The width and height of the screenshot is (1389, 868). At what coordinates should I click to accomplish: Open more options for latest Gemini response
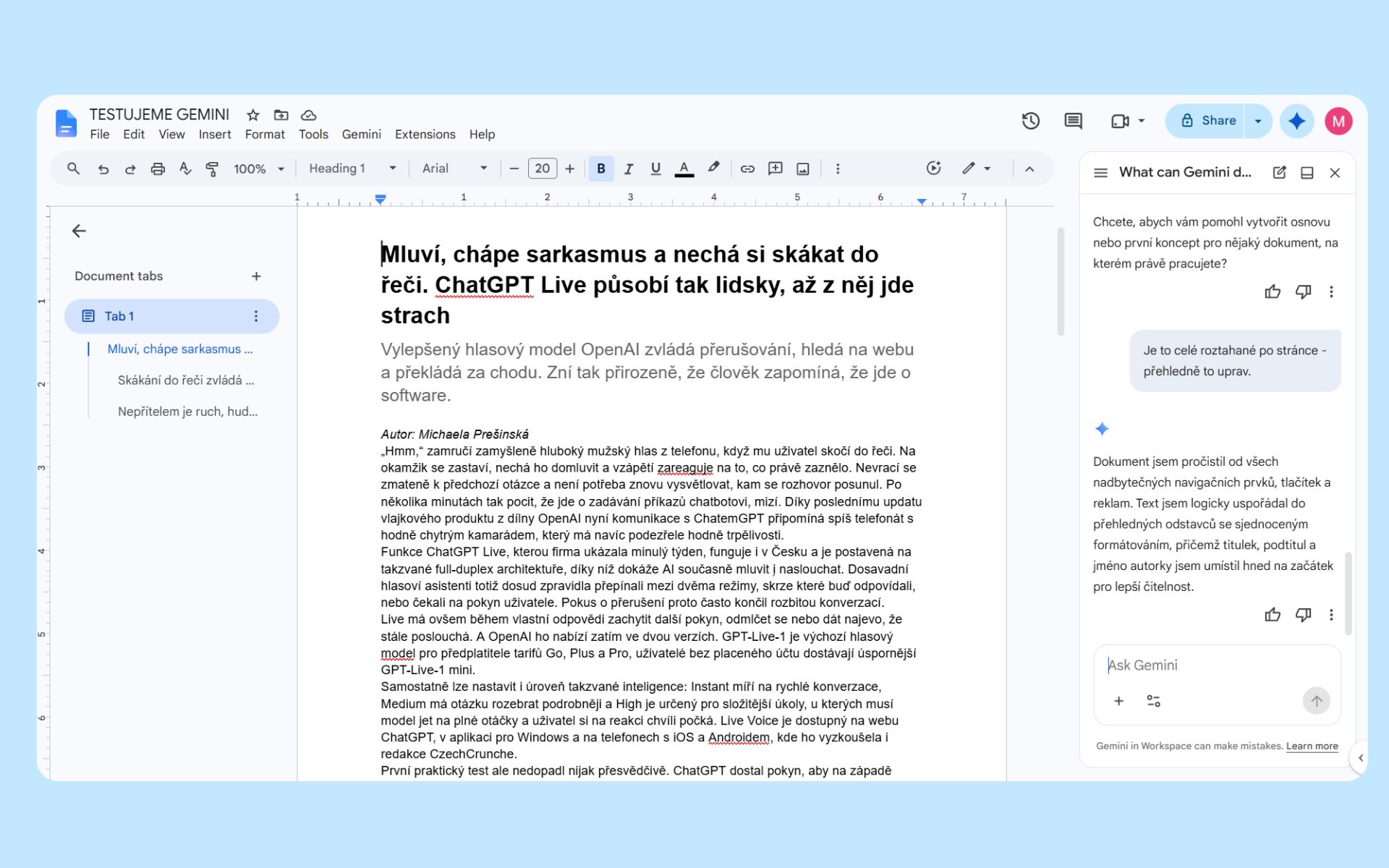[x=1331, y=615]
